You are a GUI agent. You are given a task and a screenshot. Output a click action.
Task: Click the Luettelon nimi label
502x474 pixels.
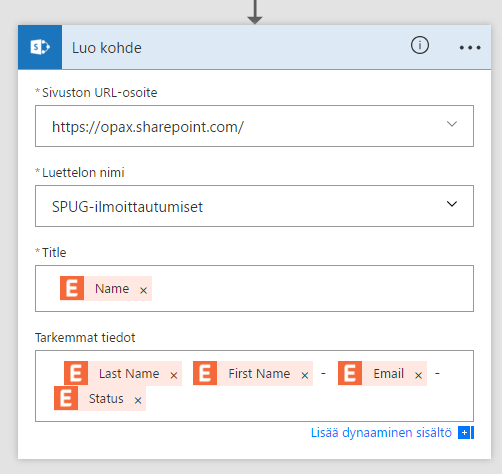point(83,172)
